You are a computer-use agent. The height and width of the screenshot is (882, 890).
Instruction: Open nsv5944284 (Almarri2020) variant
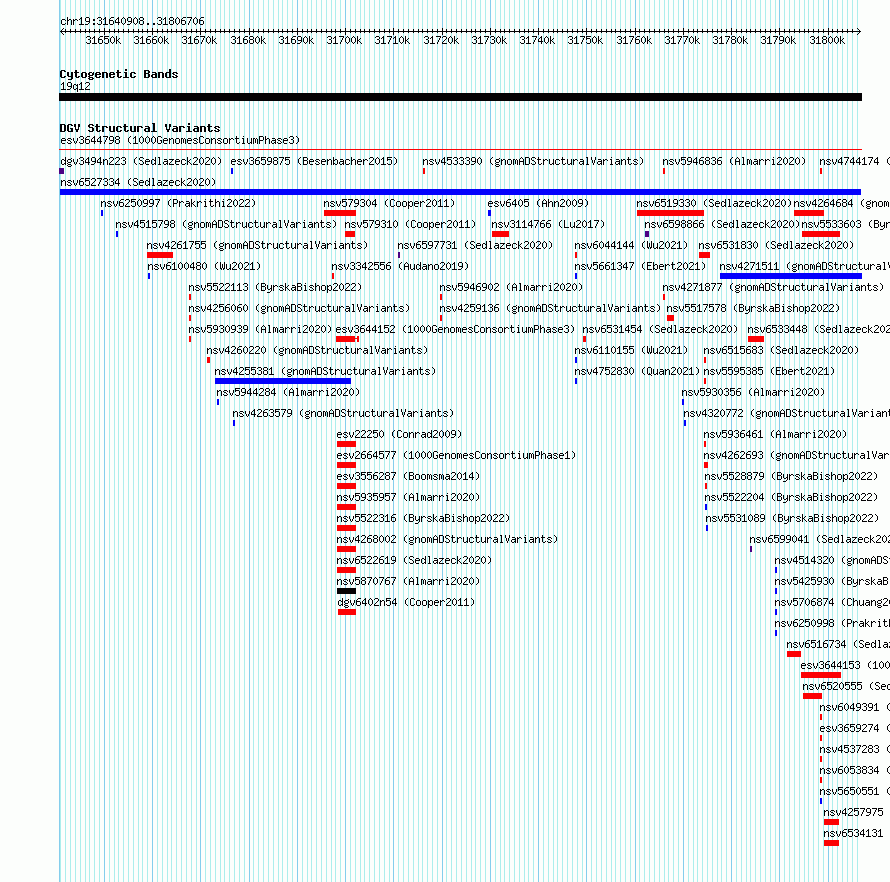click(x=288, y=392)
